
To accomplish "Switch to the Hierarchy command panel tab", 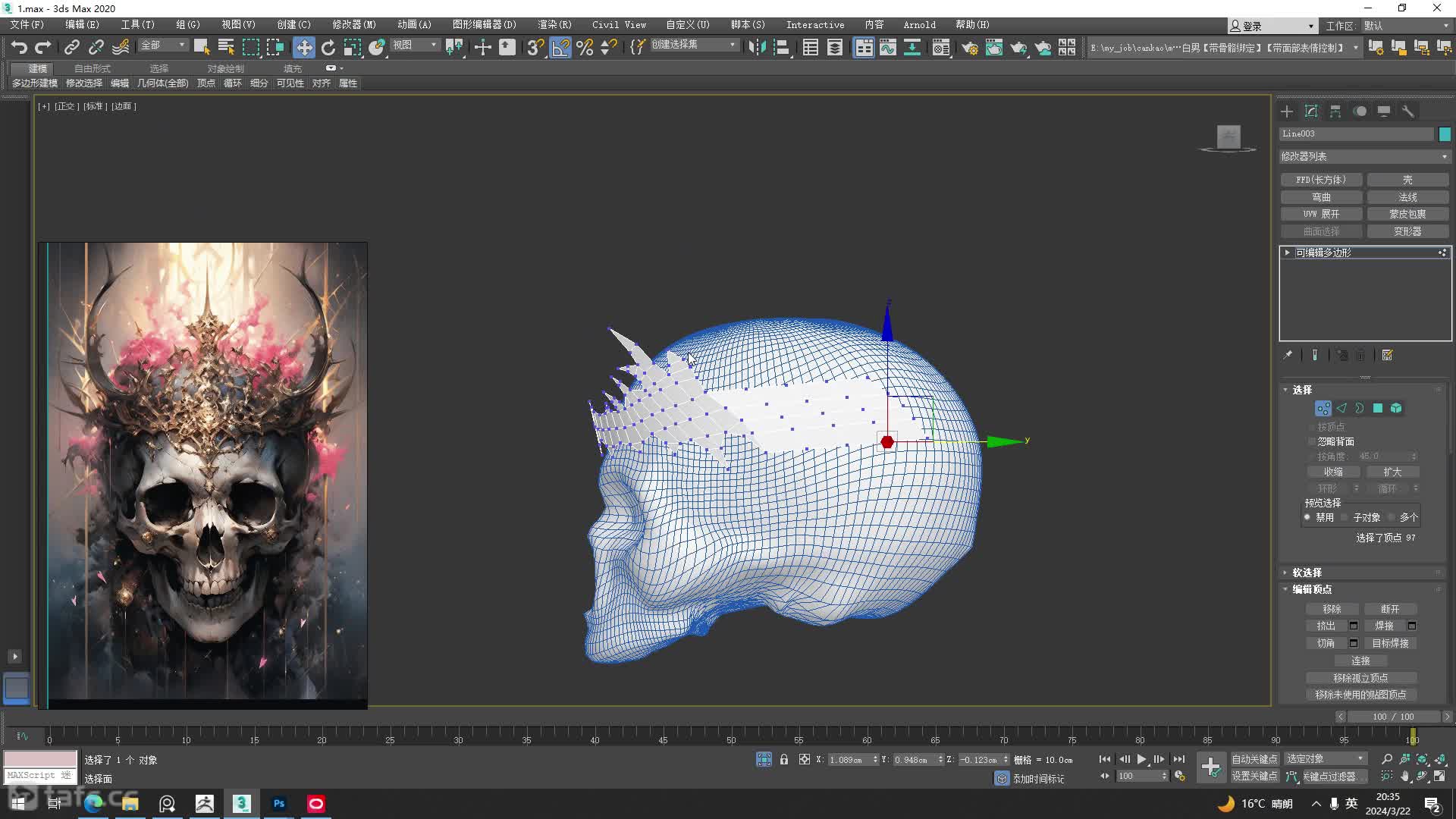I will (x=1335, y=111).
